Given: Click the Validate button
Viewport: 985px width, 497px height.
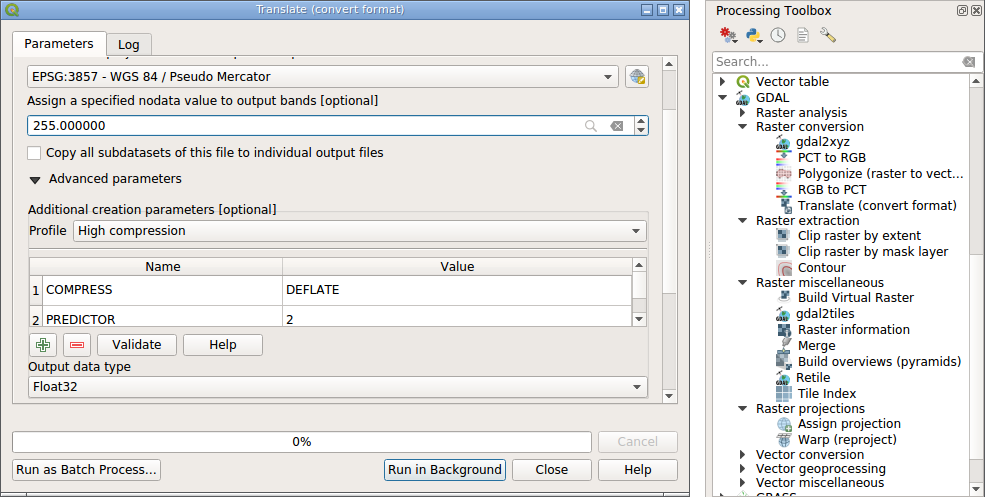Looking at the screenshot, I should coord(137,344).
